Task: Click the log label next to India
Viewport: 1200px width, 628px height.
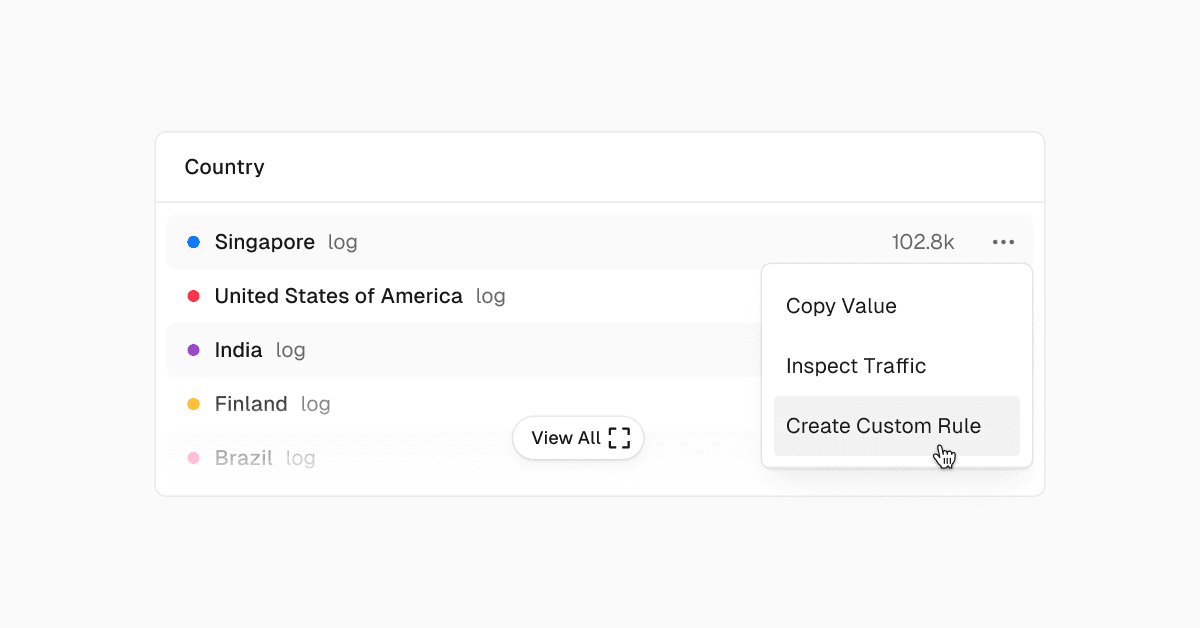Action: tap(290, 350)
